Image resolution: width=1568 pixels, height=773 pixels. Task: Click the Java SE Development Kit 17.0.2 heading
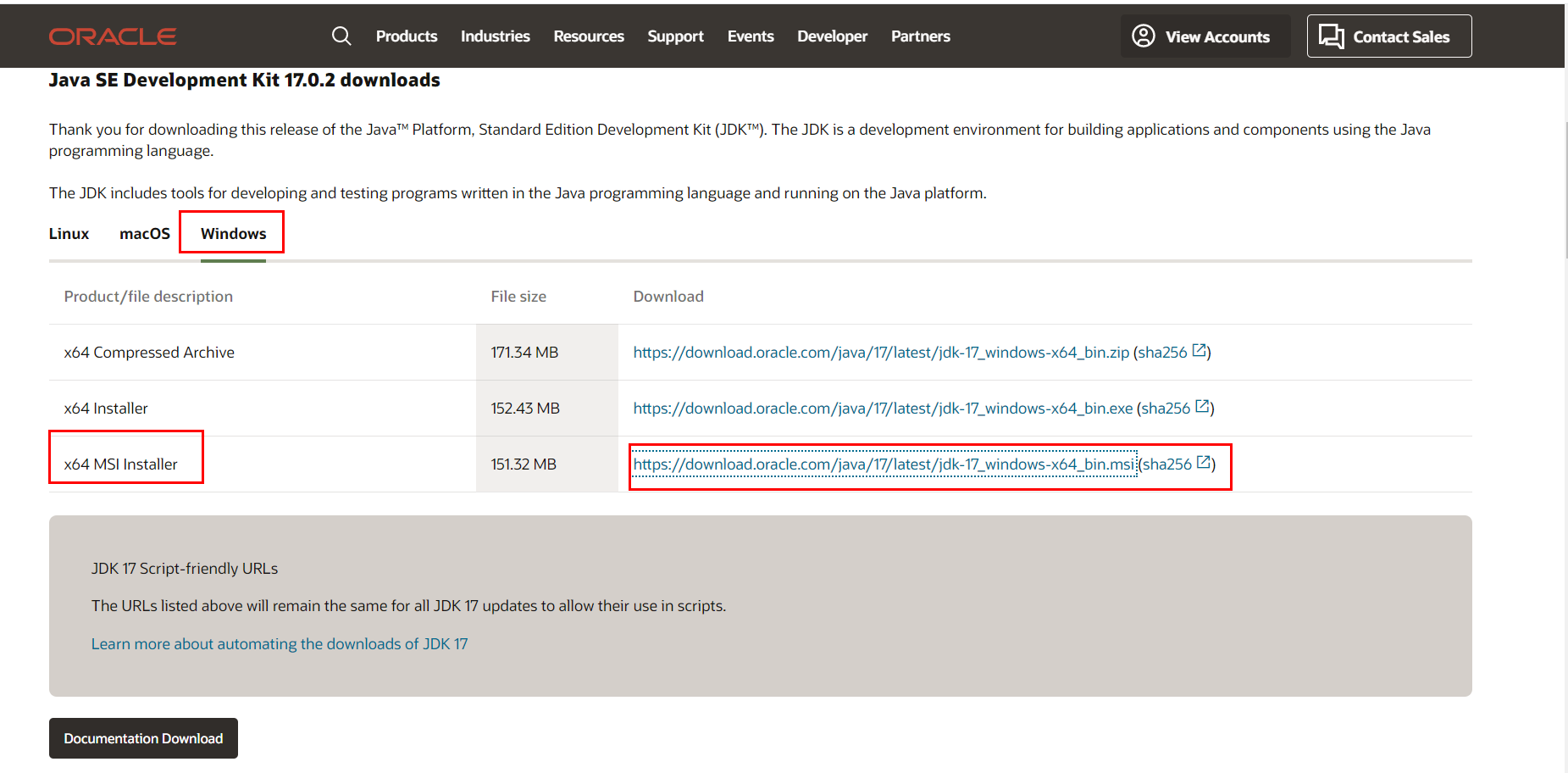(245, 81)
